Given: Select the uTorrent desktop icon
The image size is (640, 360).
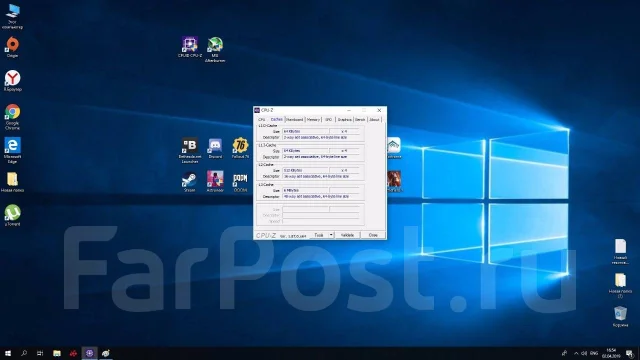Looking at the screenshot, I should coord(12,215).
